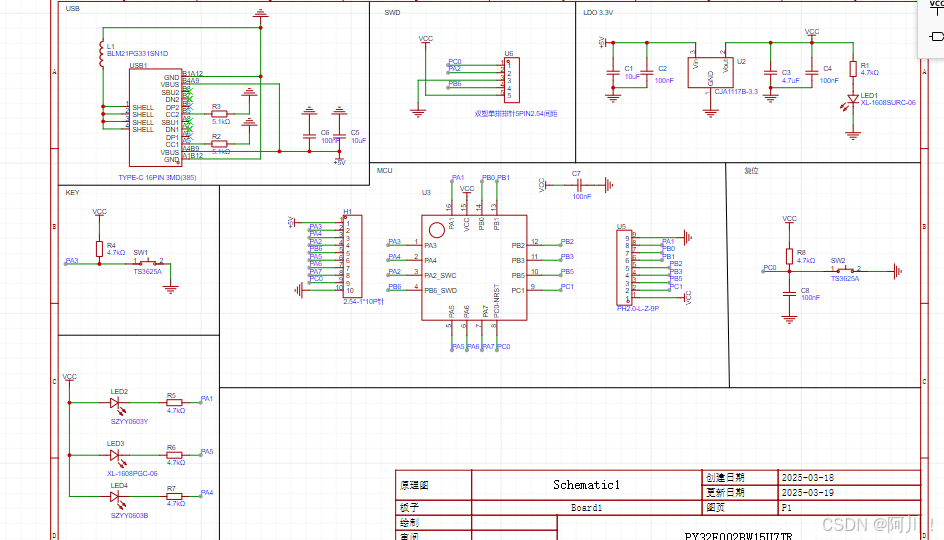Select capacitor C1 in the LDO block

click(613, 73)
